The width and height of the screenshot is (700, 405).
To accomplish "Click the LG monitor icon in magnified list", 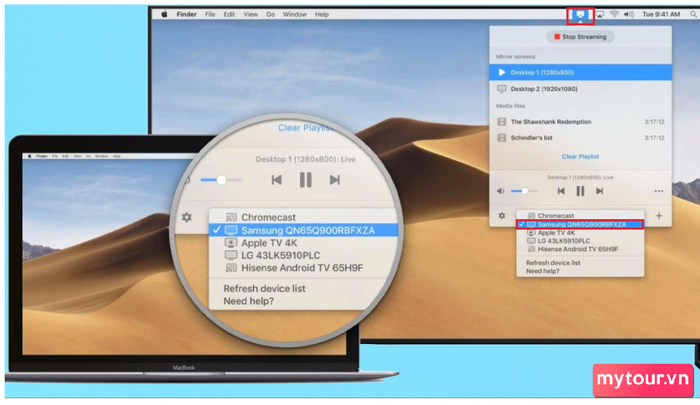I will click(231, 255).
